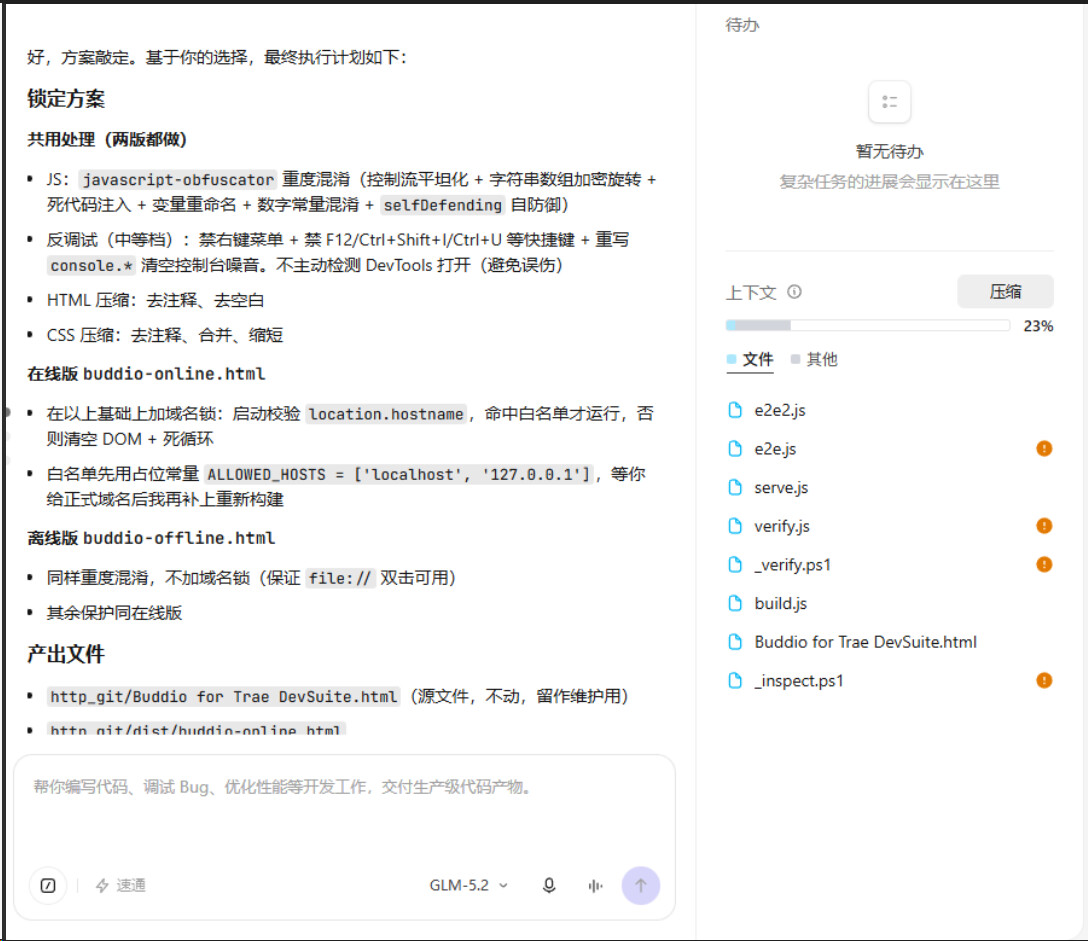Open the serve.js file entry
Screen dimensions: 1088x941
[x=890, y=488]
